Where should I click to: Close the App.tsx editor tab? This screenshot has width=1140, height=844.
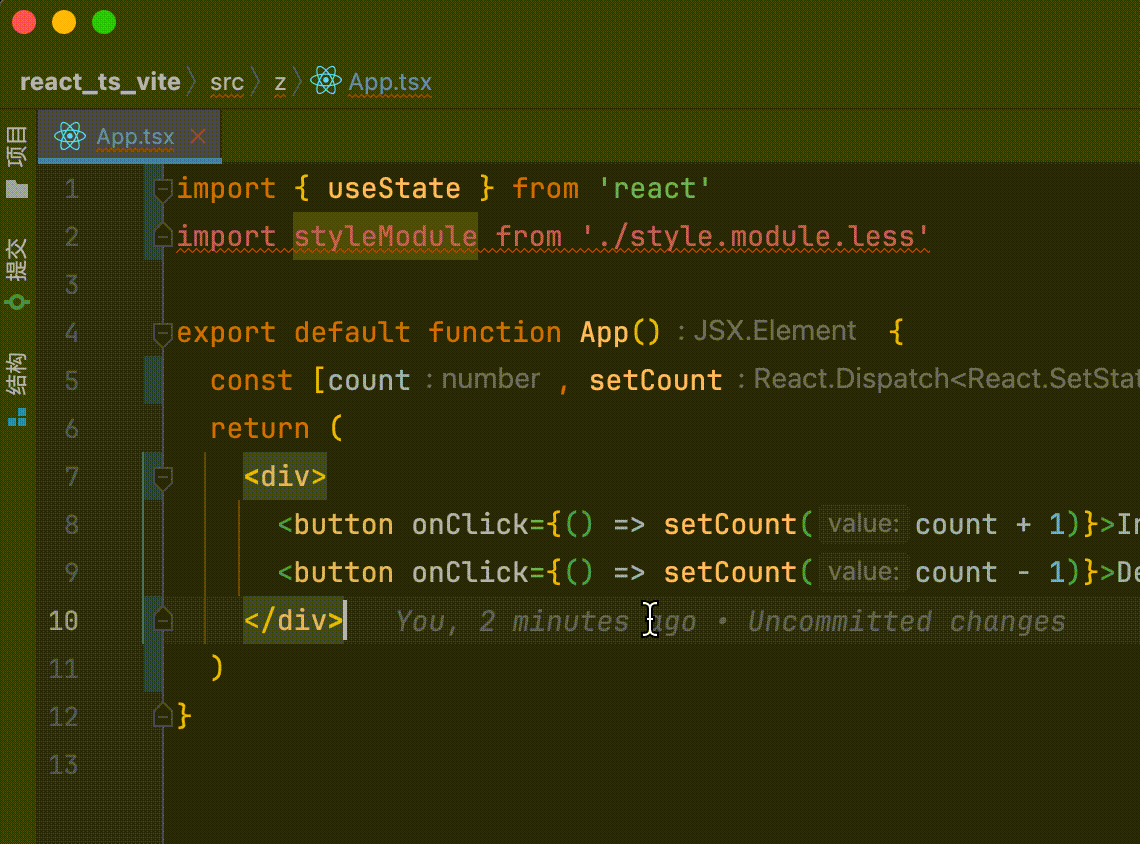(198, 137)
